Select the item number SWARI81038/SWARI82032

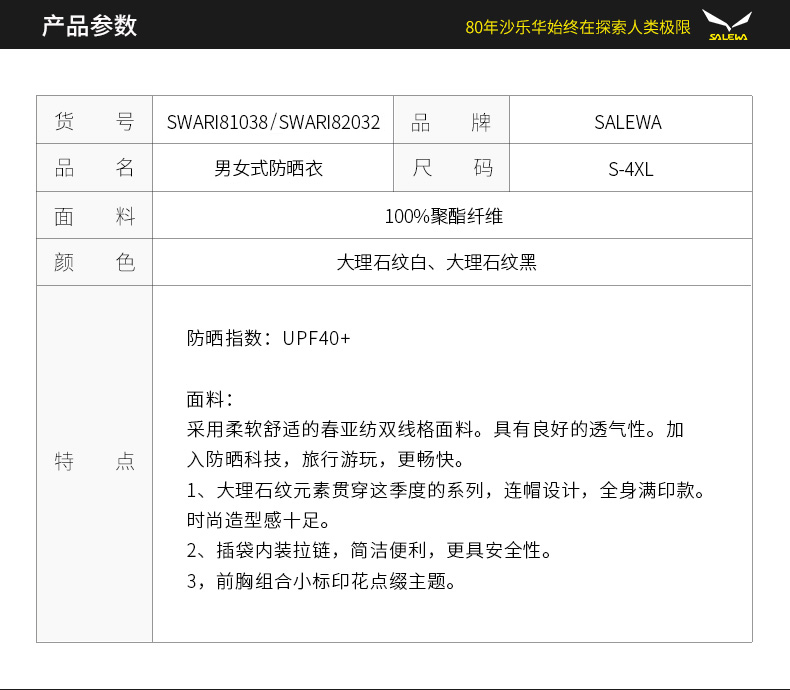pyautogui.click(x=273, y=122)
